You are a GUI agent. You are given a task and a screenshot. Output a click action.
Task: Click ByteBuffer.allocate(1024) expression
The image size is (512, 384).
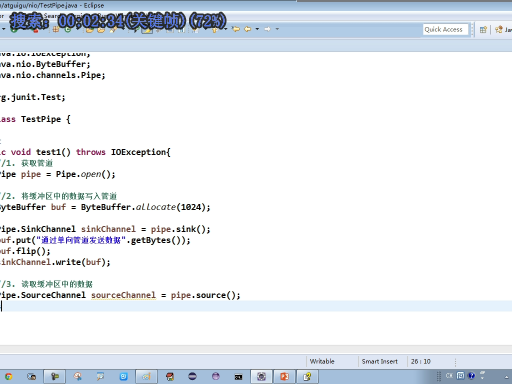(x=143, y=207)
